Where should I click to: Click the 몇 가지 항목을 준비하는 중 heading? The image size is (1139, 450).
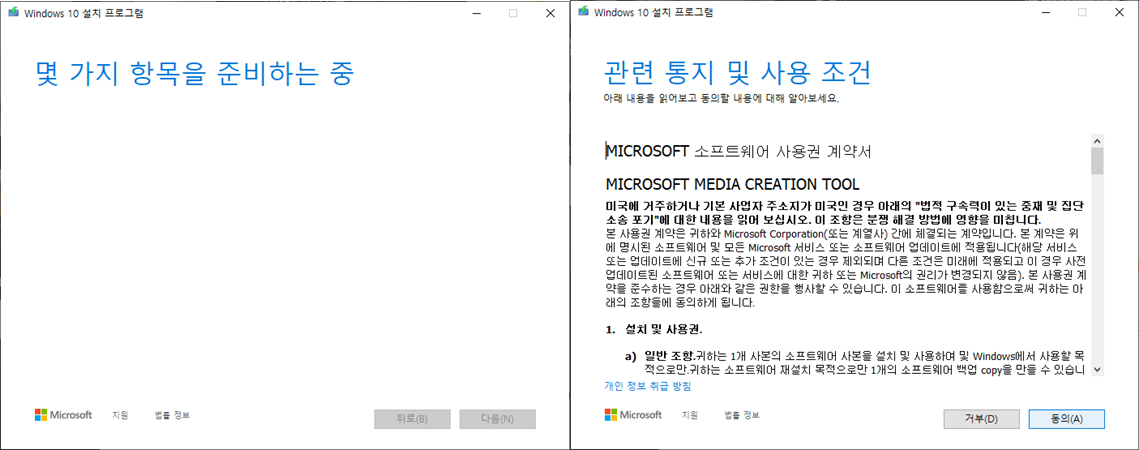pyautogui.click(x=195, y=74)
